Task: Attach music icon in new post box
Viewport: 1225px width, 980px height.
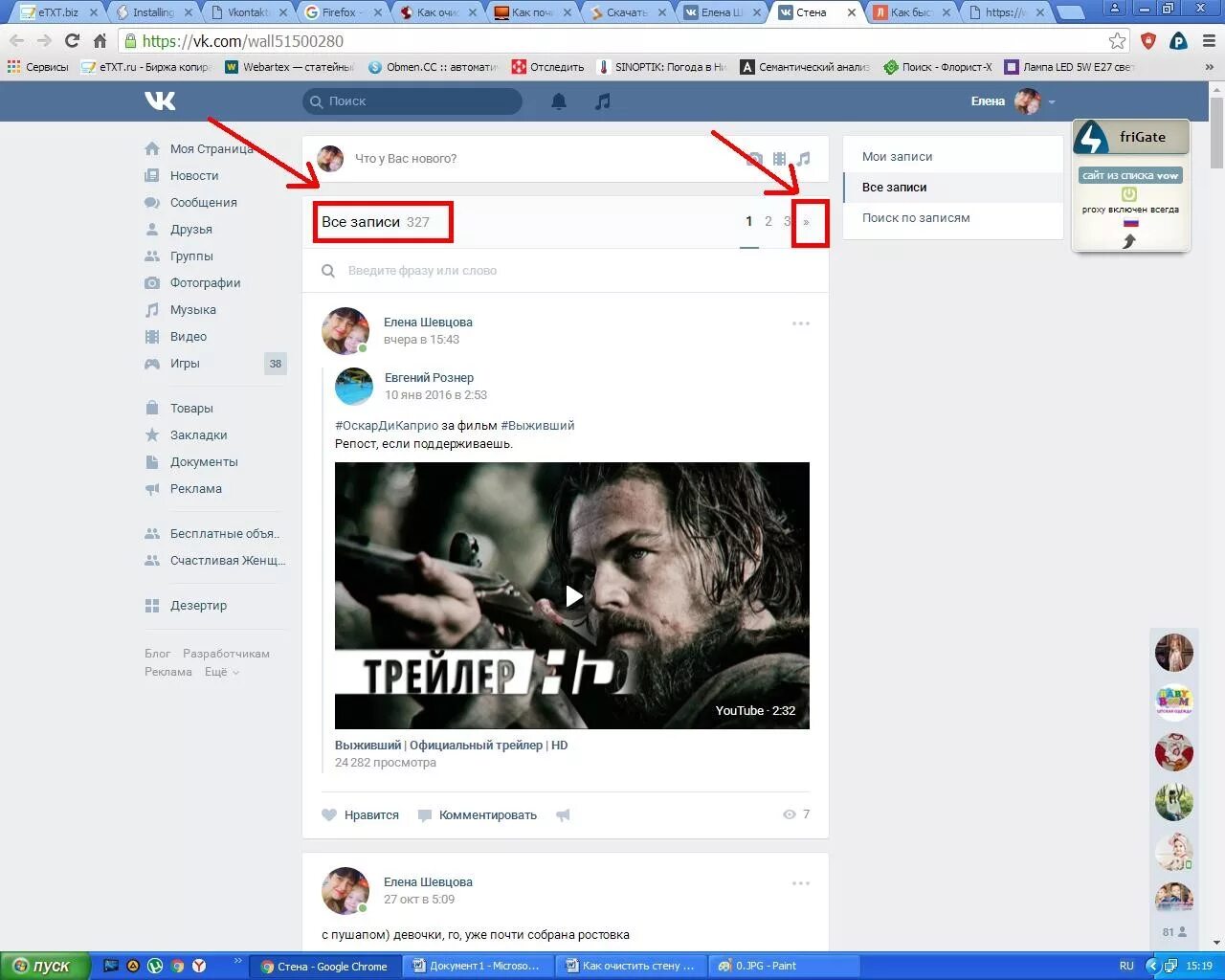Action: pos(804,158)
